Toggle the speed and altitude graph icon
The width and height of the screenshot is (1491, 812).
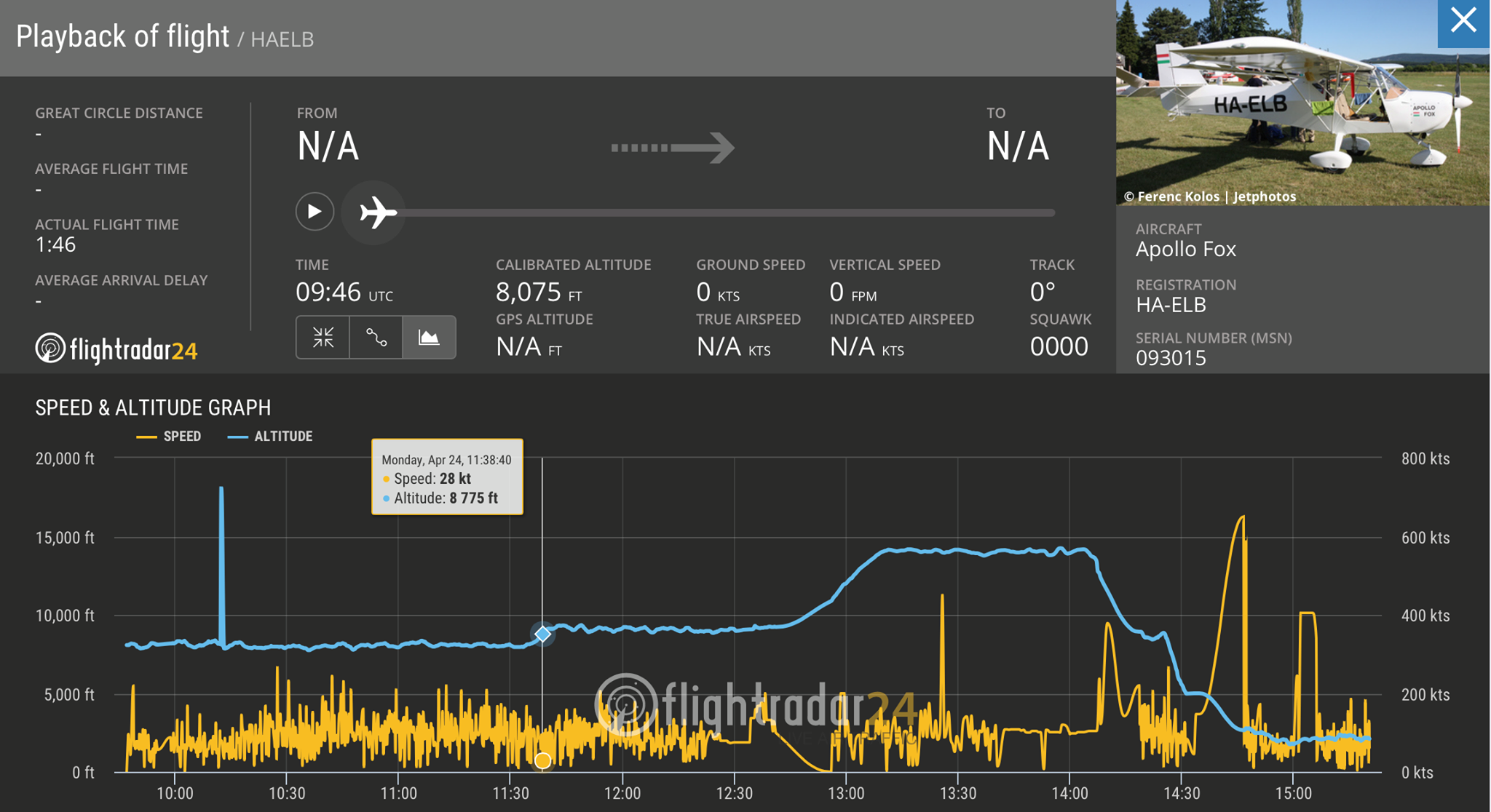[429, 337]
